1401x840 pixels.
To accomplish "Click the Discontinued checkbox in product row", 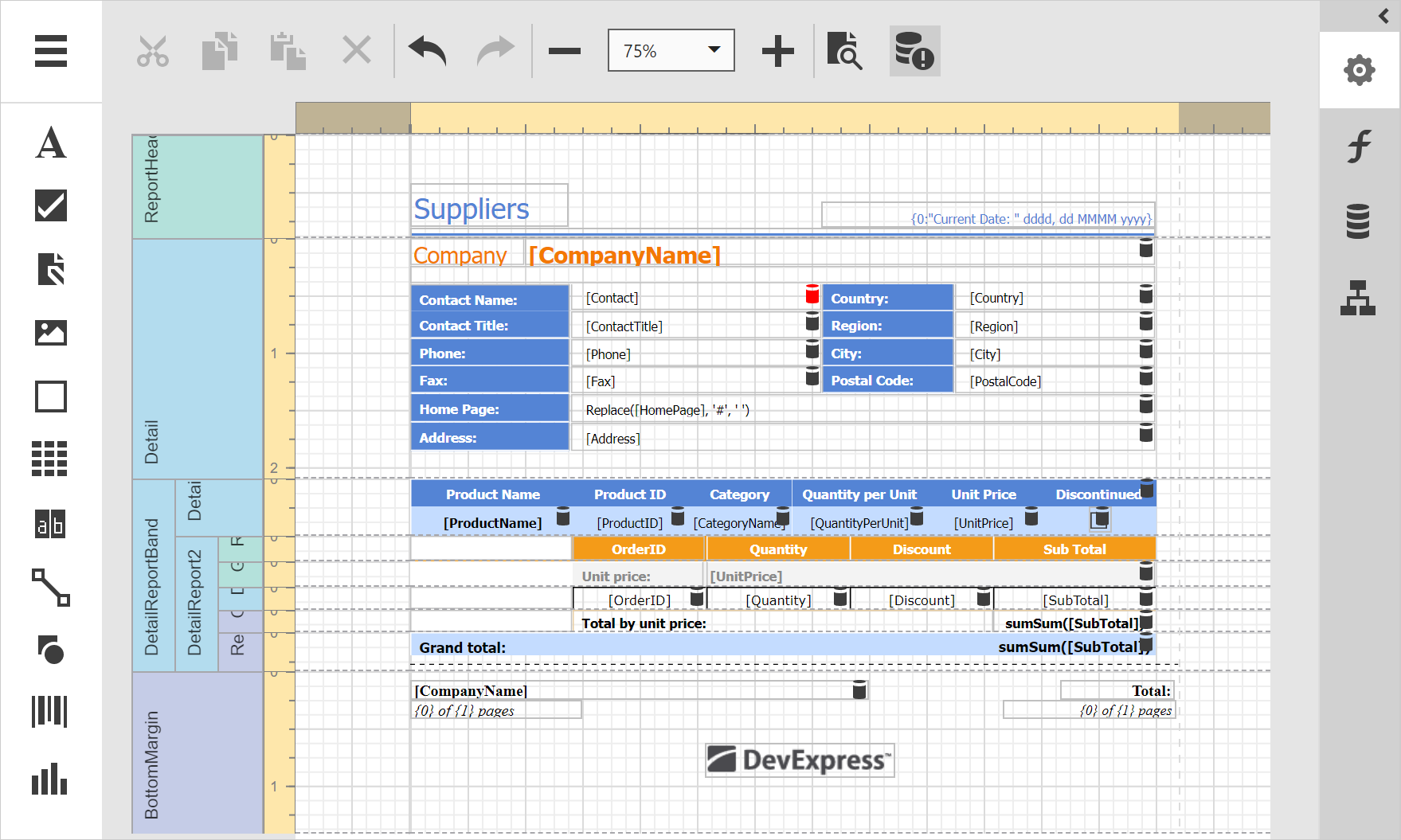I will pyautogui.click(x=1099, y=520).
